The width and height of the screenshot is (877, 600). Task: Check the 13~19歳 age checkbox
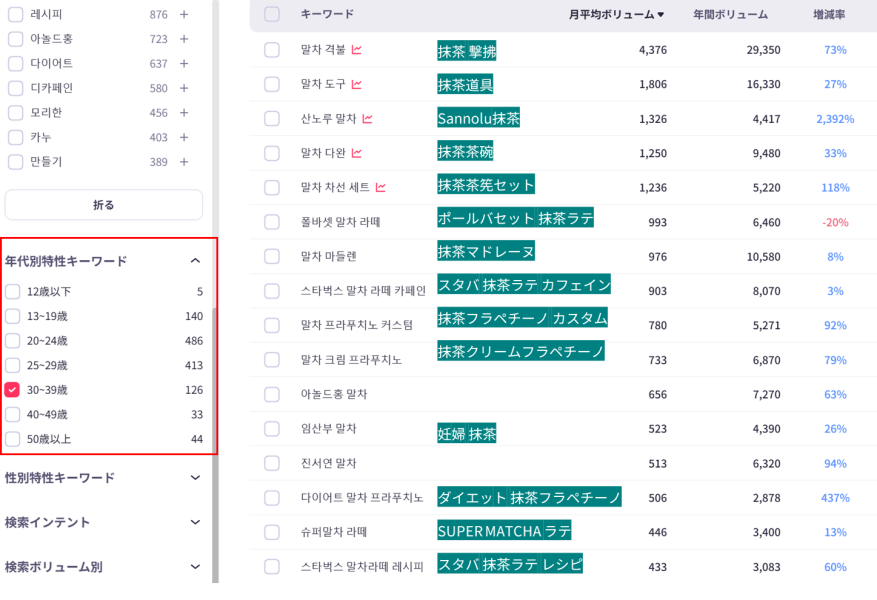point(12,316)
